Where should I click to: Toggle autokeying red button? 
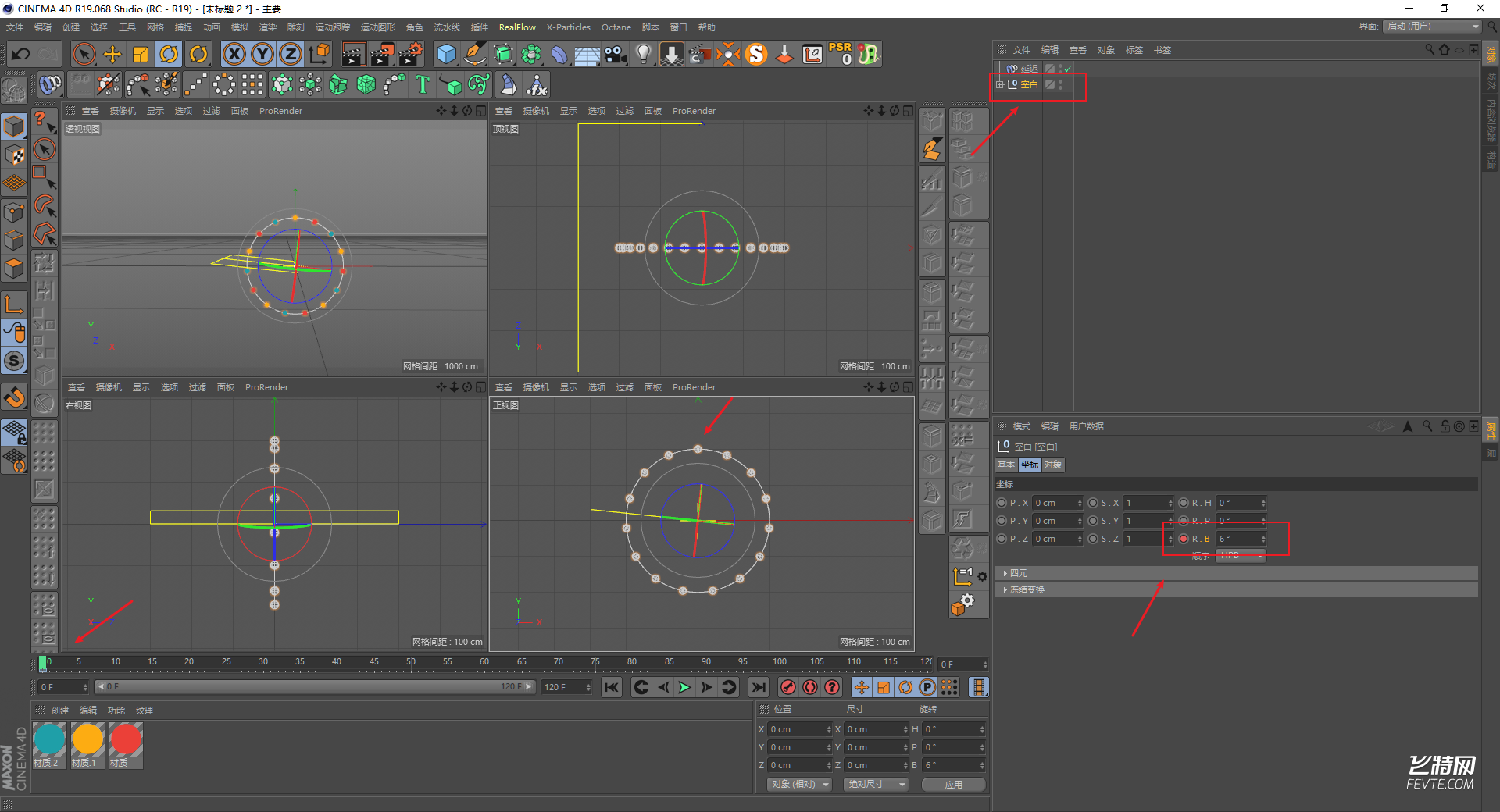[810, 687]
